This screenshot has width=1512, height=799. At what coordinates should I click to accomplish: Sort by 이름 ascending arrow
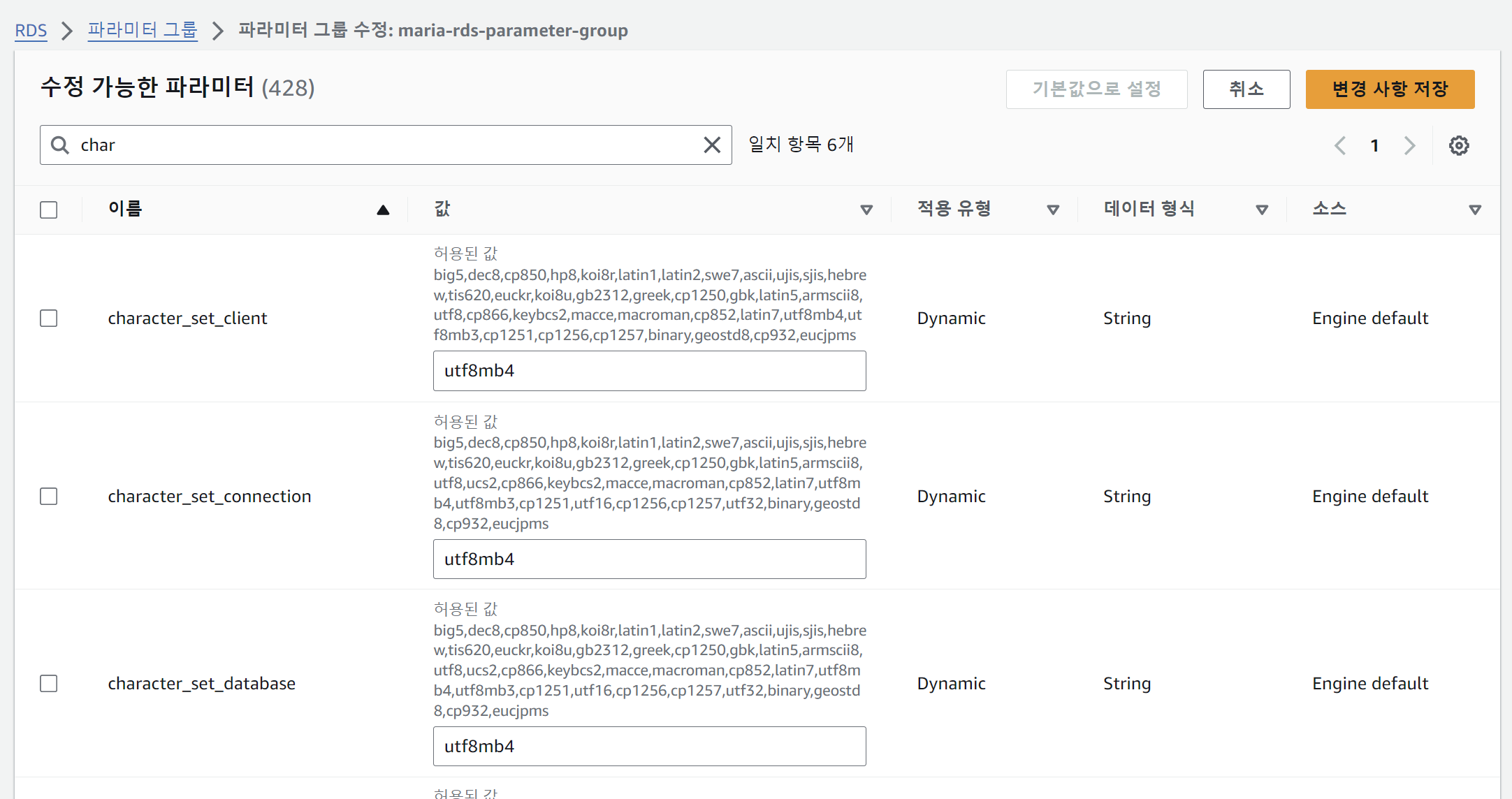pyautogui.click(x=383, y=210)
